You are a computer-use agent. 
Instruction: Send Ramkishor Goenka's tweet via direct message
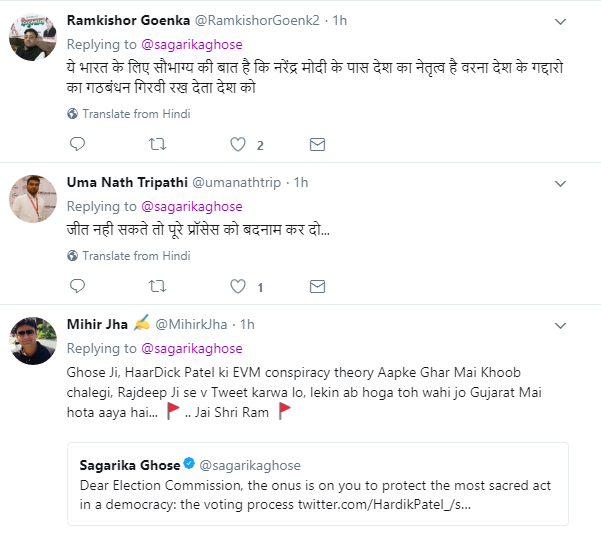(317, 145)
